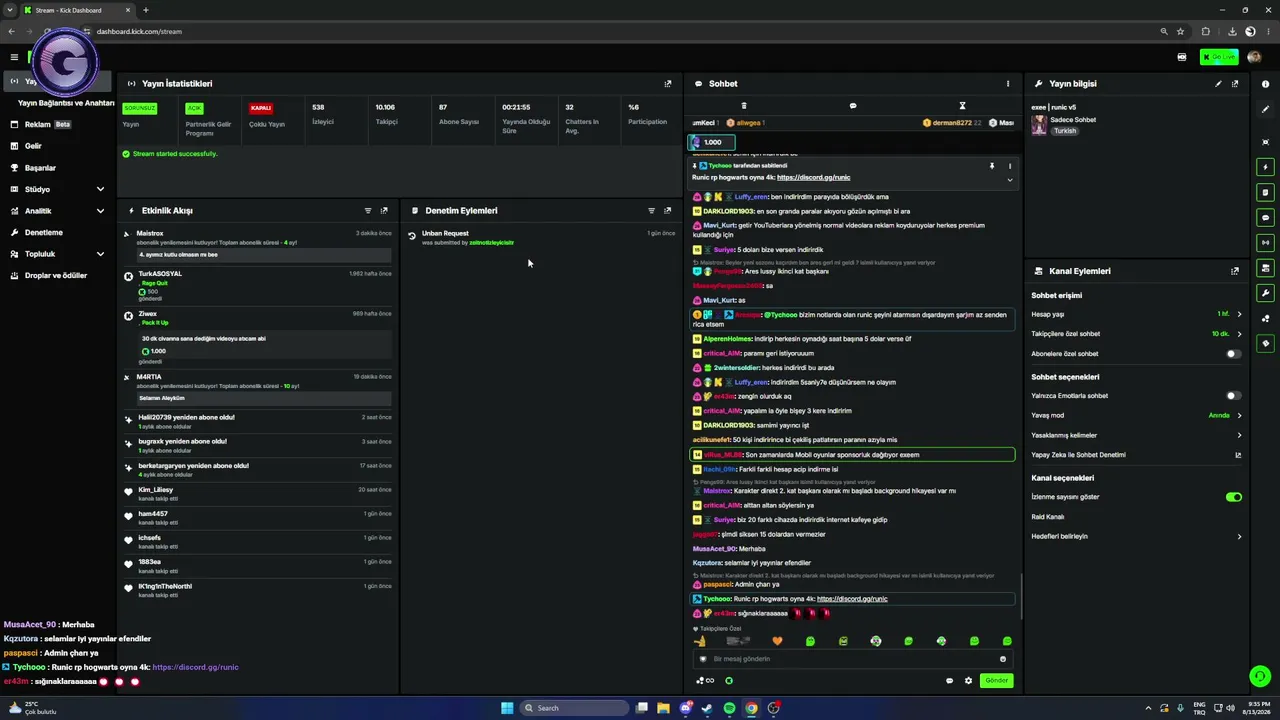Image resolution: width=1280 pixels, height=720 pixels.
Task: Click the Turkish language tag
Action: pyautogui.click(x=1065, y=131)
